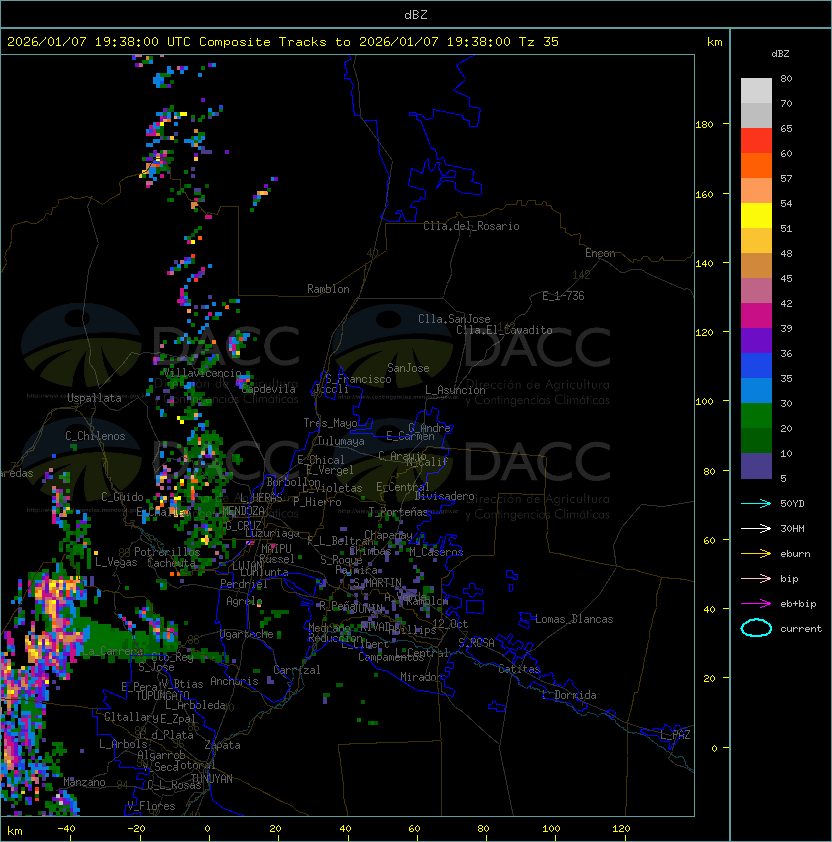The image size is (832, 842).
Task: Click the Catitas map label
Action: tap(519, 669)
